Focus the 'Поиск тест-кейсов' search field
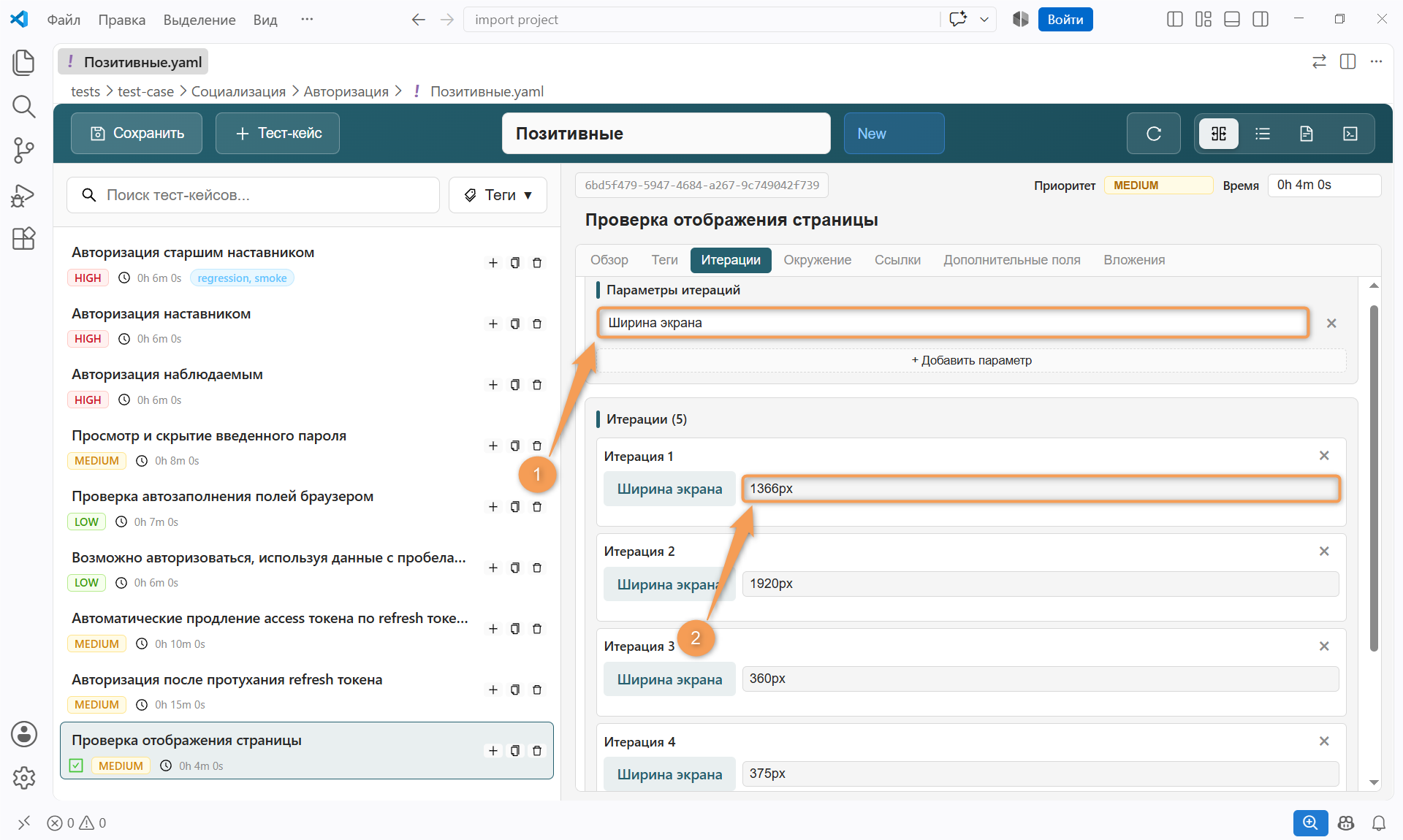Image resolution: width=1403 pixels, height=840 pixels. point(253,195)
